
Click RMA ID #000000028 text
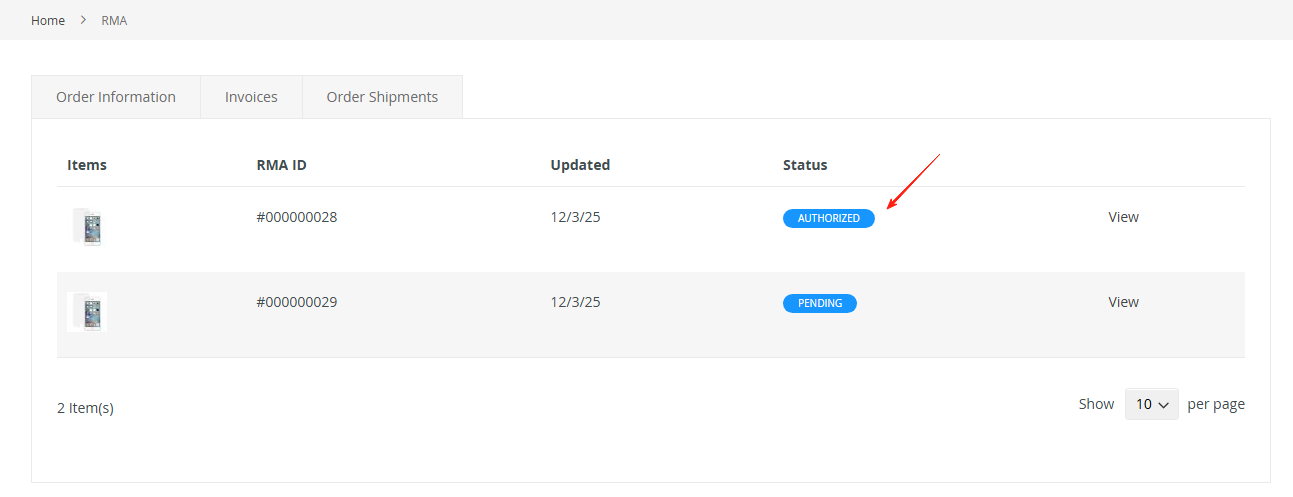(297, 217)
